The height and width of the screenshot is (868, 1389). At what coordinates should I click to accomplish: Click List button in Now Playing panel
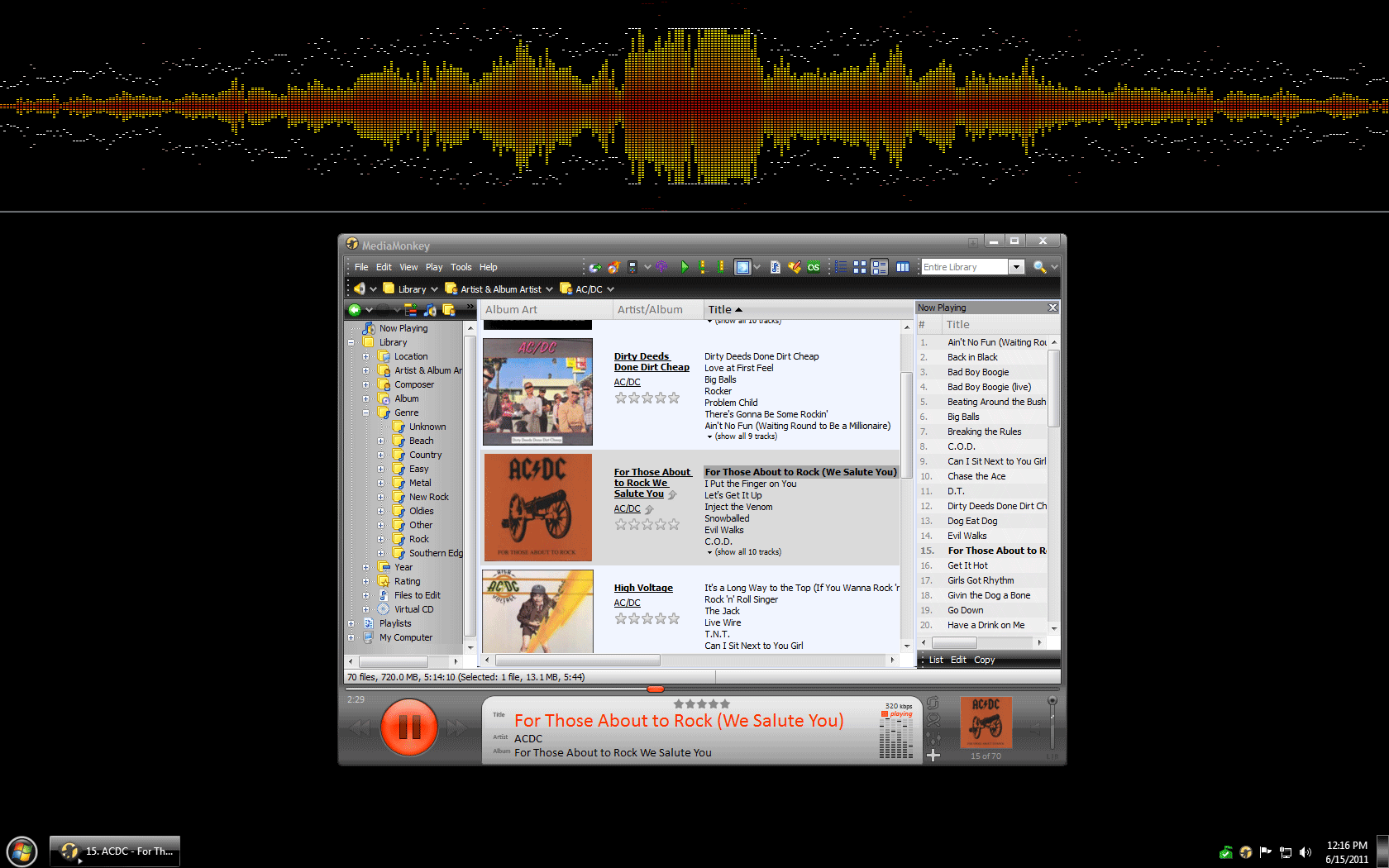[x=935, y=660]
